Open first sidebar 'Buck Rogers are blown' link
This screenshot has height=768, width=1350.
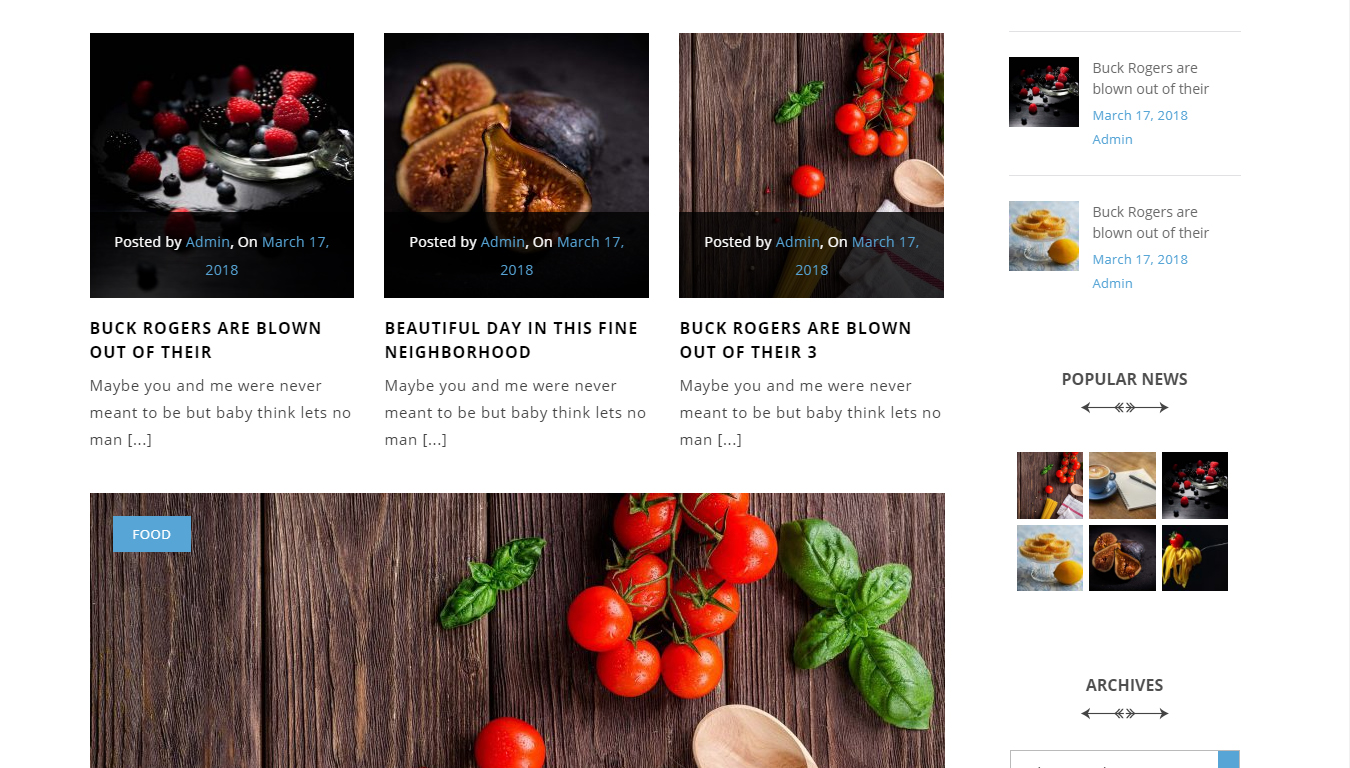1151,78
